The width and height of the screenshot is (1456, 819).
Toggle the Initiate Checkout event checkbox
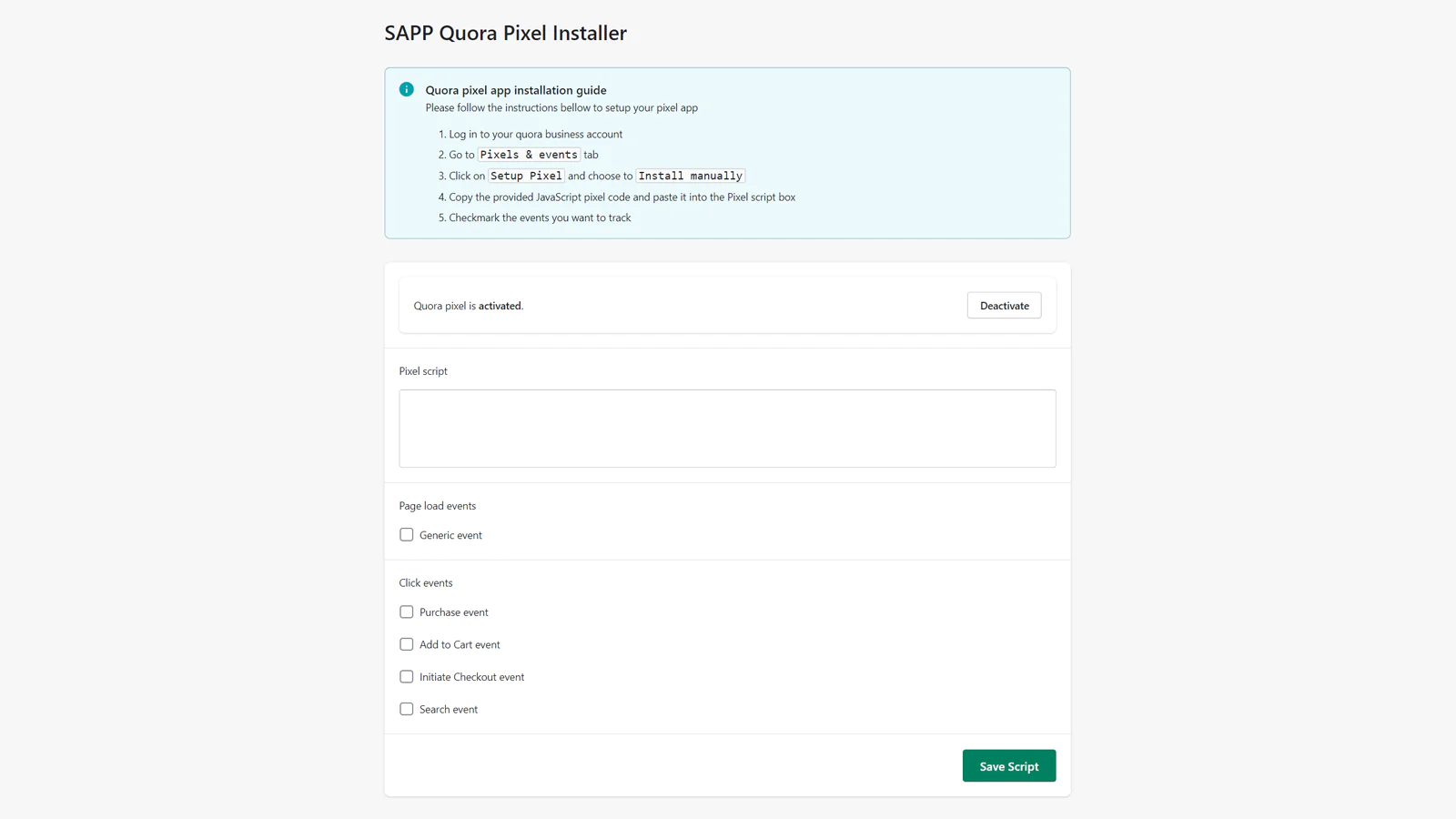(x=407, y=677)
